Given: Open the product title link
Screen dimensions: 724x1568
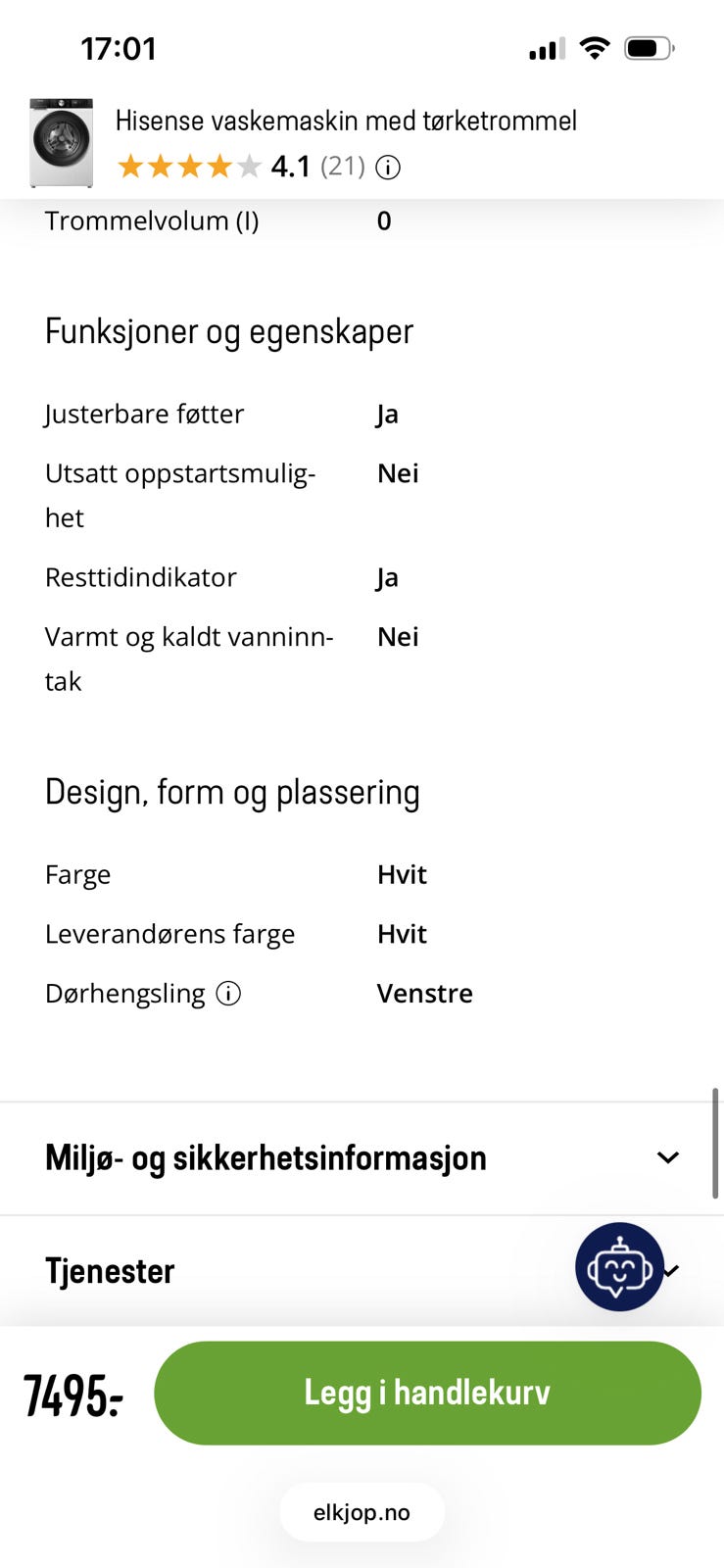Looking at the screenshot, I should point(346,121).
